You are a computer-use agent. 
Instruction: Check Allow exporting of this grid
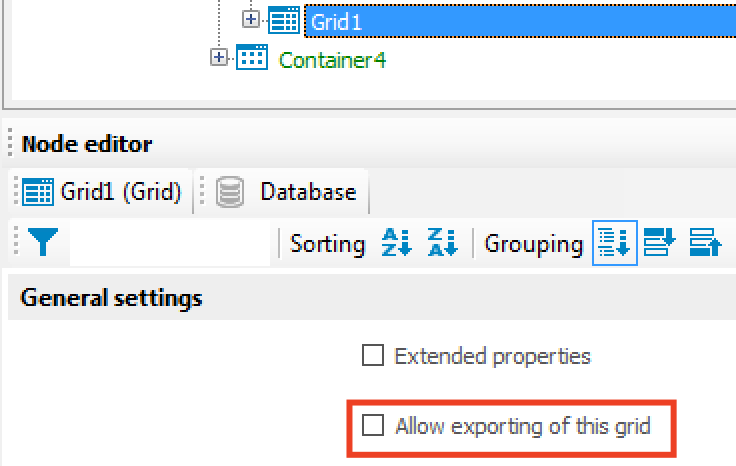(373, 425)
